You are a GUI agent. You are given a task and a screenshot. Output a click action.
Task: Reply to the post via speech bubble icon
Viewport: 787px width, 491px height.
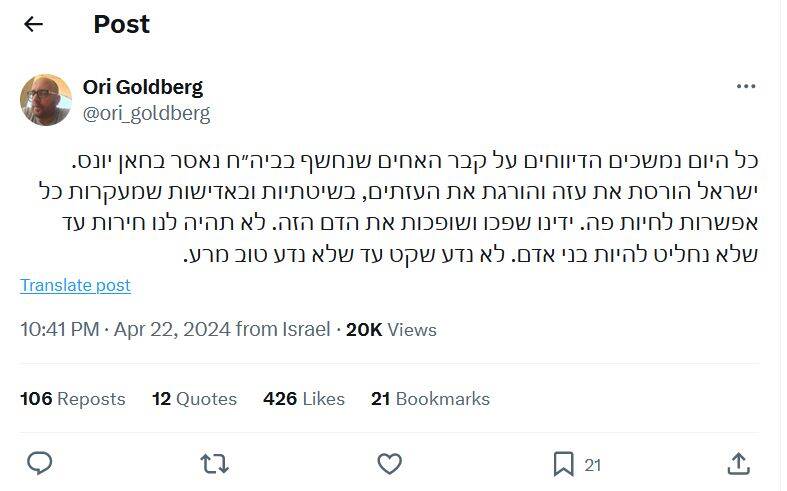39,463
